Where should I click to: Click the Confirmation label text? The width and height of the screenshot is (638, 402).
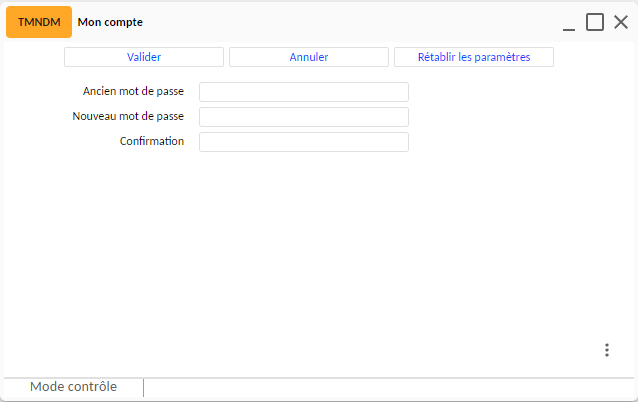click(x=152, y=141)
